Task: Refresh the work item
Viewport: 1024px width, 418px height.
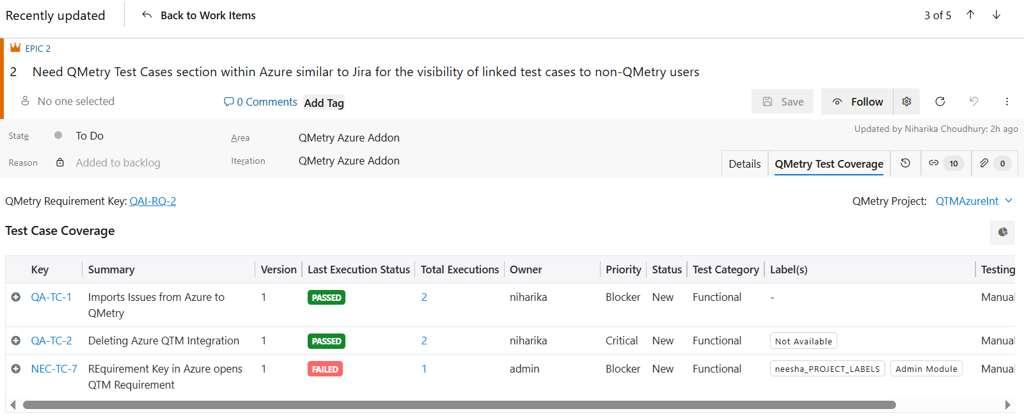Action: point(940,102)
